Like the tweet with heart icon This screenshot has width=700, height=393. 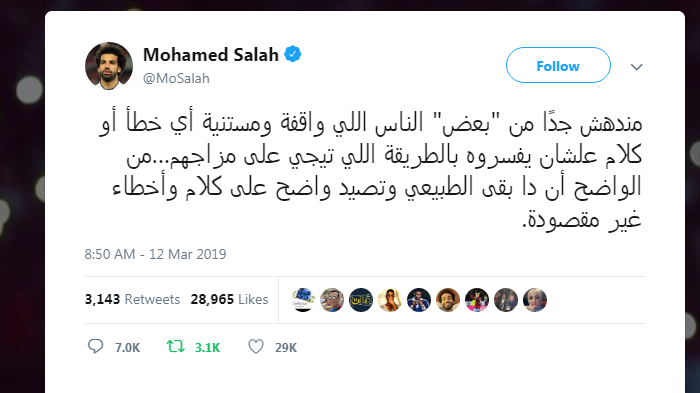256,346
